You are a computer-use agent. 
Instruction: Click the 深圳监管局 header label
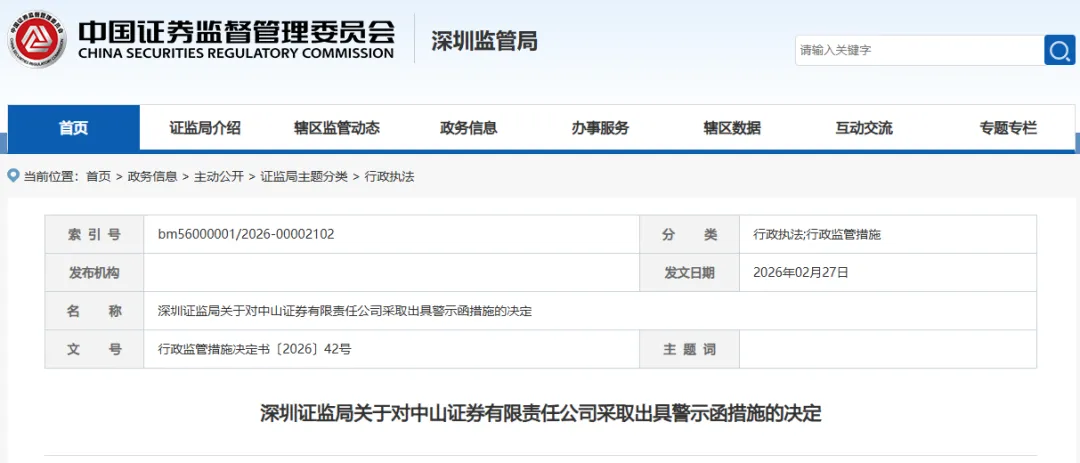(x=484, y=41)
